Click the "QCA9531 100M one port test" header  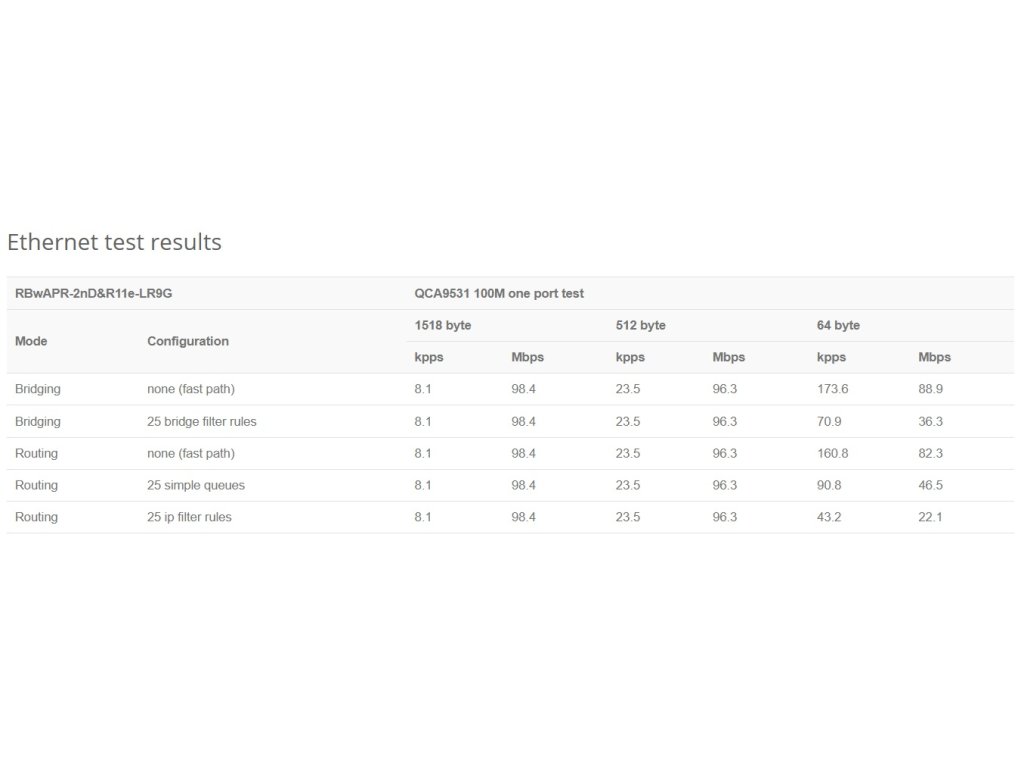499,293
